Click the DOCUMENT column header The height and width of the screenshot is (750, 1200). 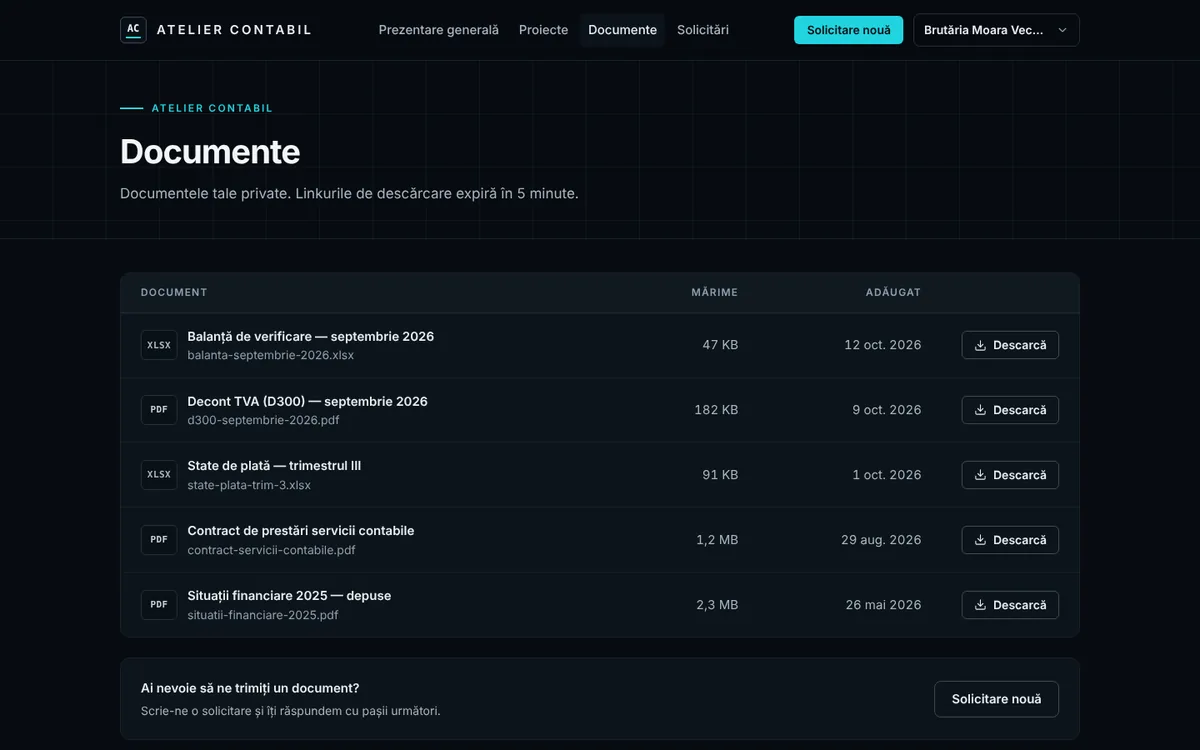click(x=174, y=293)
